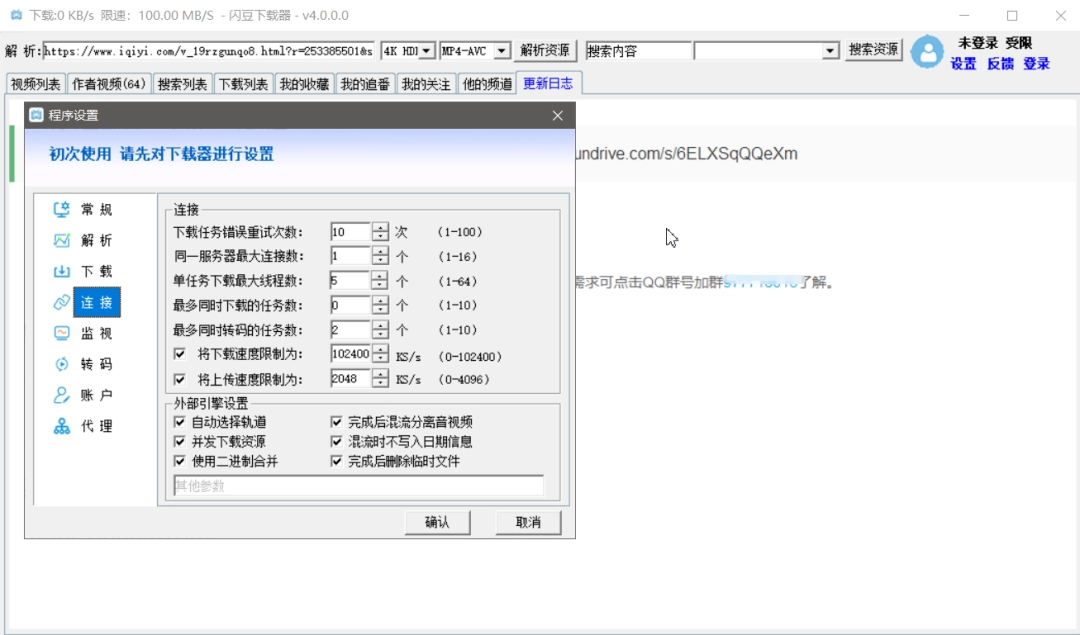
Task: Click the 搜索资源 button
Action: tap(873, 50)
